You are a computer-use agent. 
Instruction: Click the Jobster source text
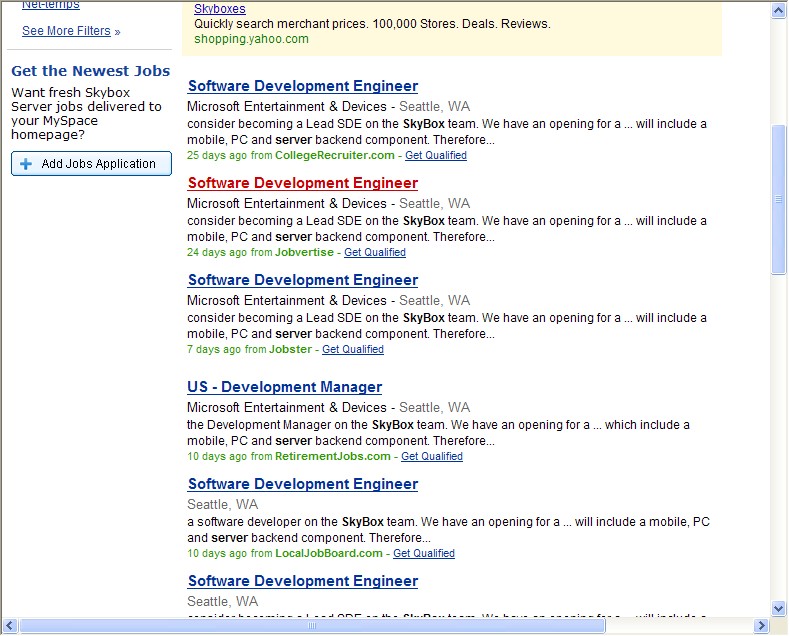point(290,350)
